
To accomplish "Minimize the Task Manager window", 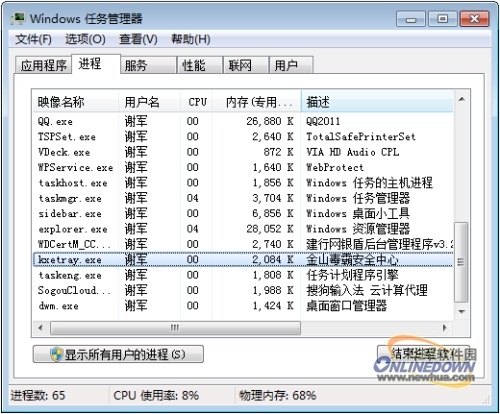I will [411, 19].
